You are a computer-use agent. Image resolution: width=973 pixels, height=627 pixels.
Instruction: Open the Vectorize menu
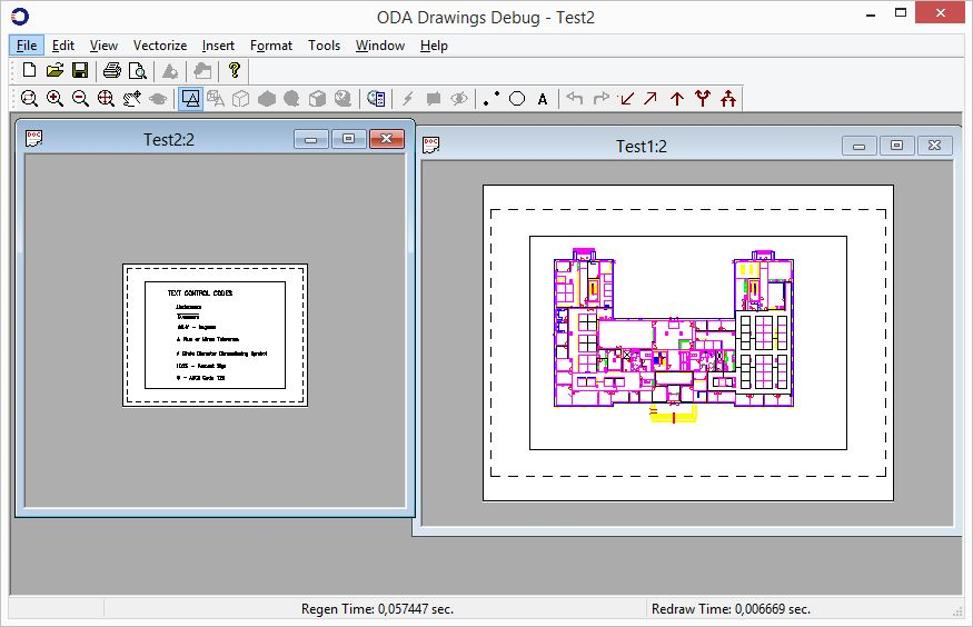click(160, 45)
